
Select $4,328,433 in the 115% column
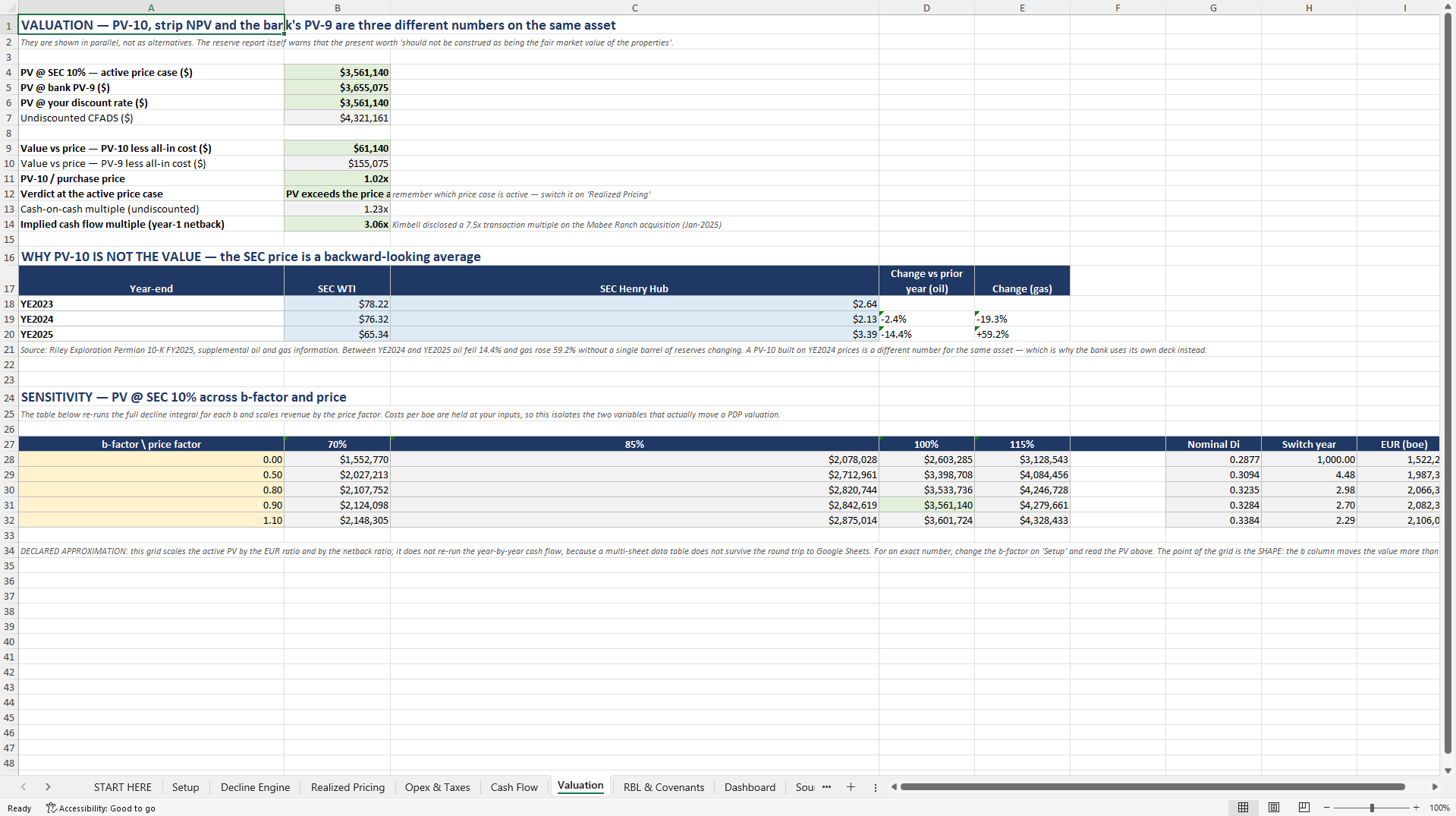pyautogui.click(x=1022, y=520)
